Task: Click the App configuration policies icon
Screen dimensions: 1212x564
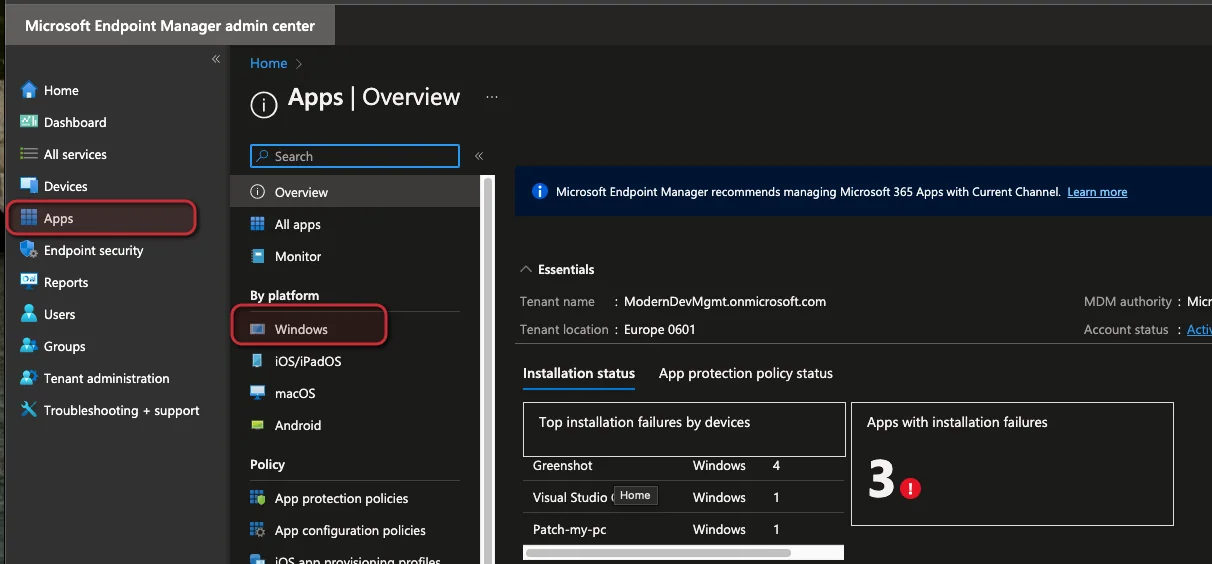Action: tap(258, 530)
